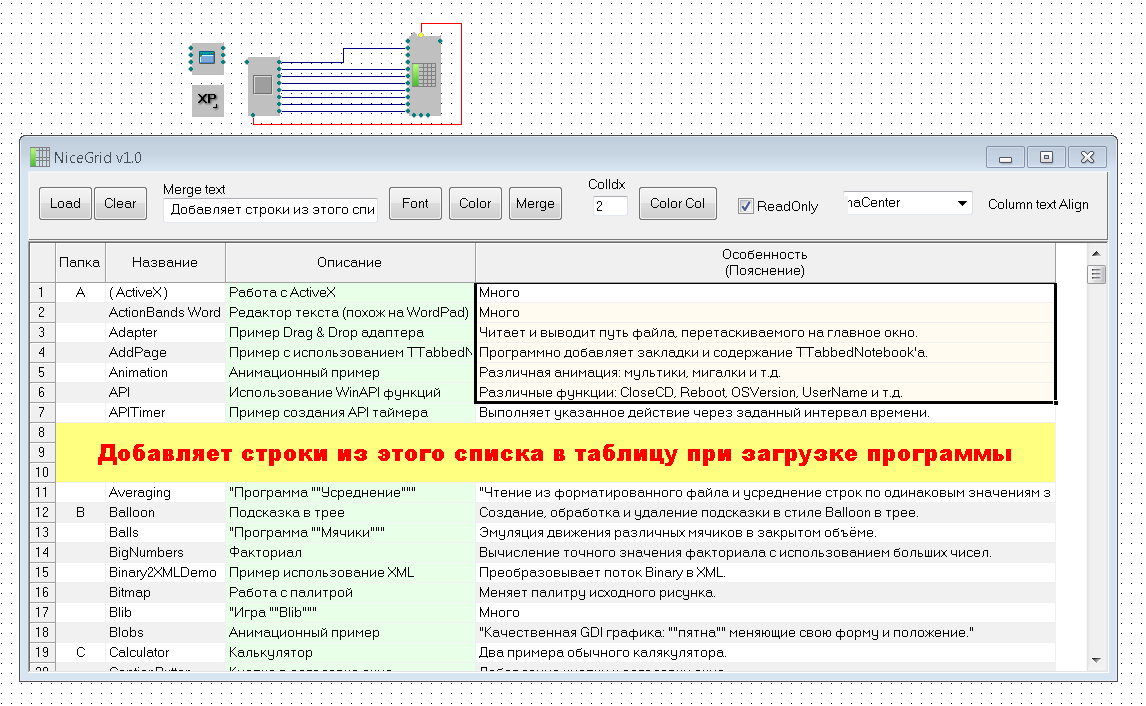Image resolution: width=1146 pixels, height=706 pixels.
Task: Click folder cell A in row 1
Action: point(80,292)
